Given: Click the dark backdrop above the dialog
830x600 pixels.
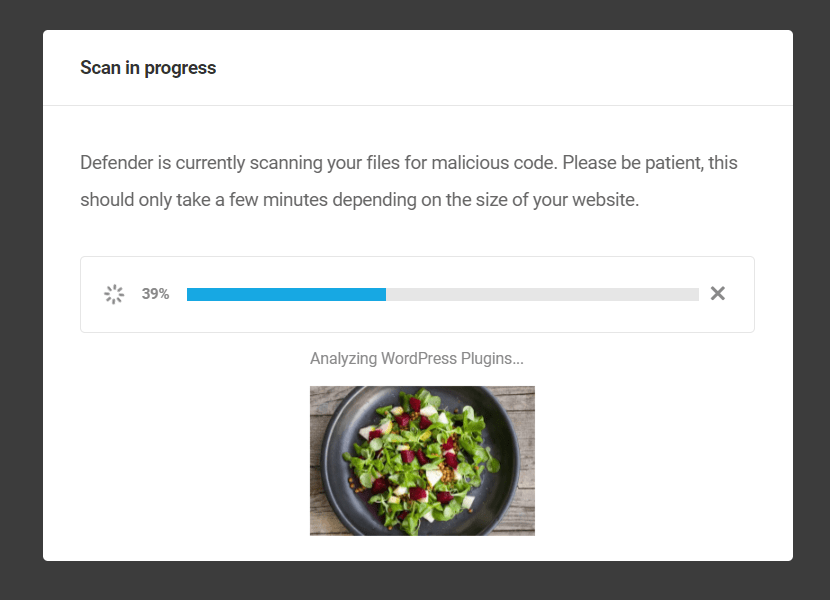Looking at the screenshot, I should pos(415,14).
